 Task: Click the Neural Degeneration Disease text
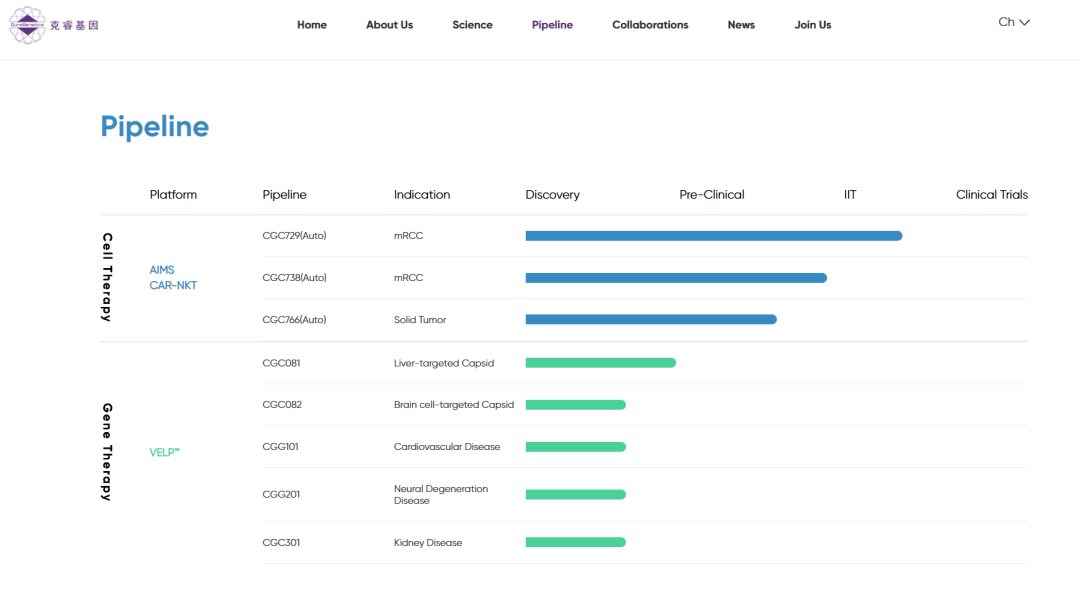(441, 495)
